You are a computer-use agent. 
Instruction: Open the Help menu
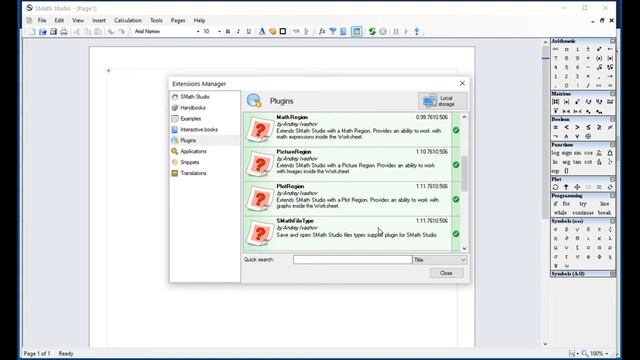coord(199,20)
